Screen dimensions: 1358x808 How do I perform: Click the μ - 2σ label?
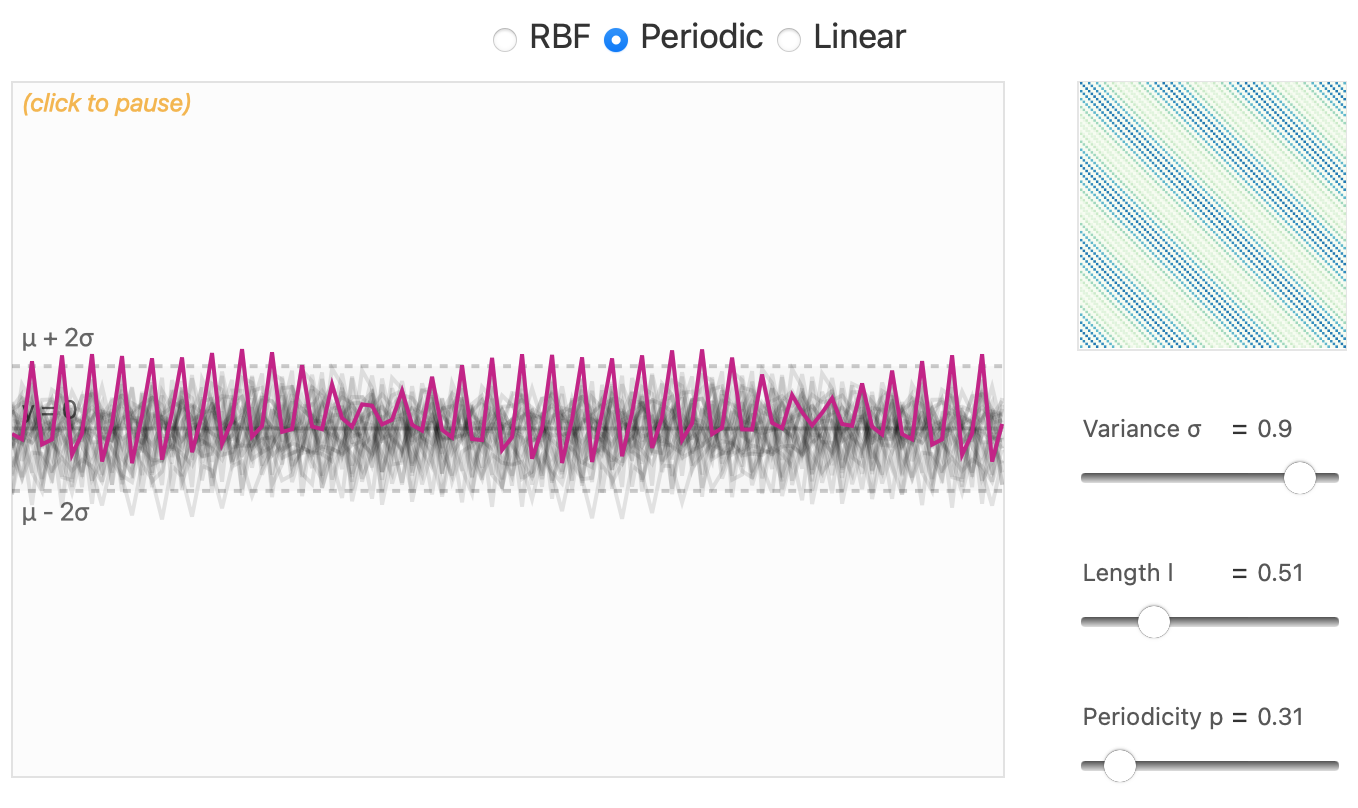(x=56, y=514)
